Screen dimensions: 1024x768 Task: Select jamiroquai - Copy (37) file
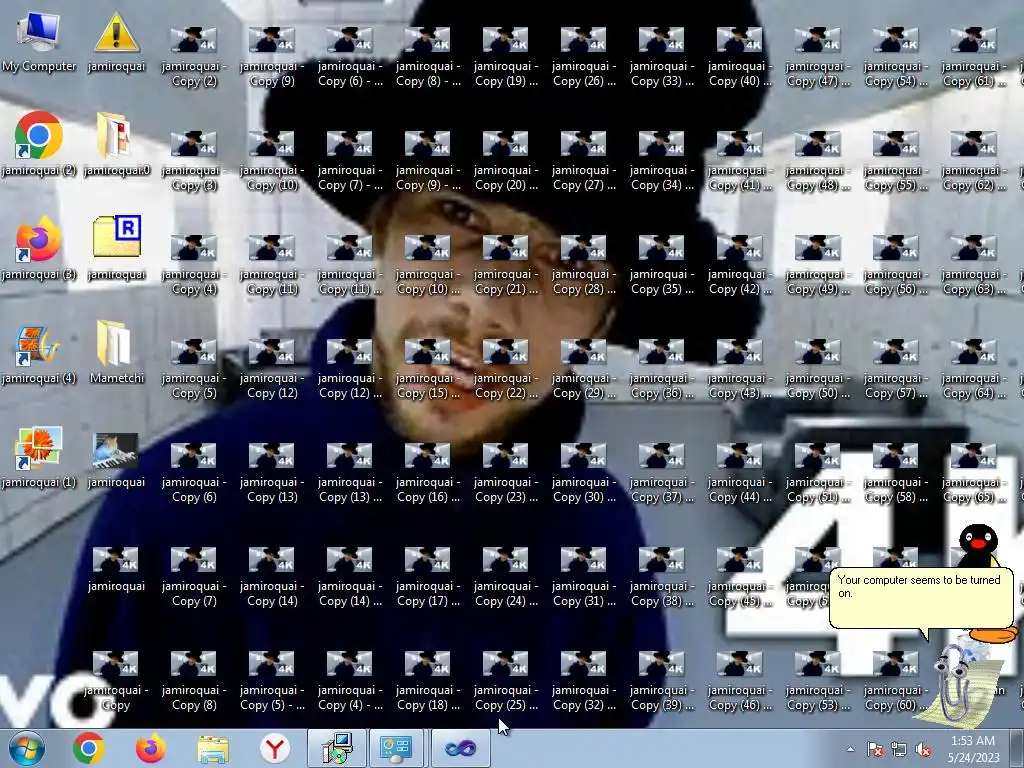tap(662, 472)
